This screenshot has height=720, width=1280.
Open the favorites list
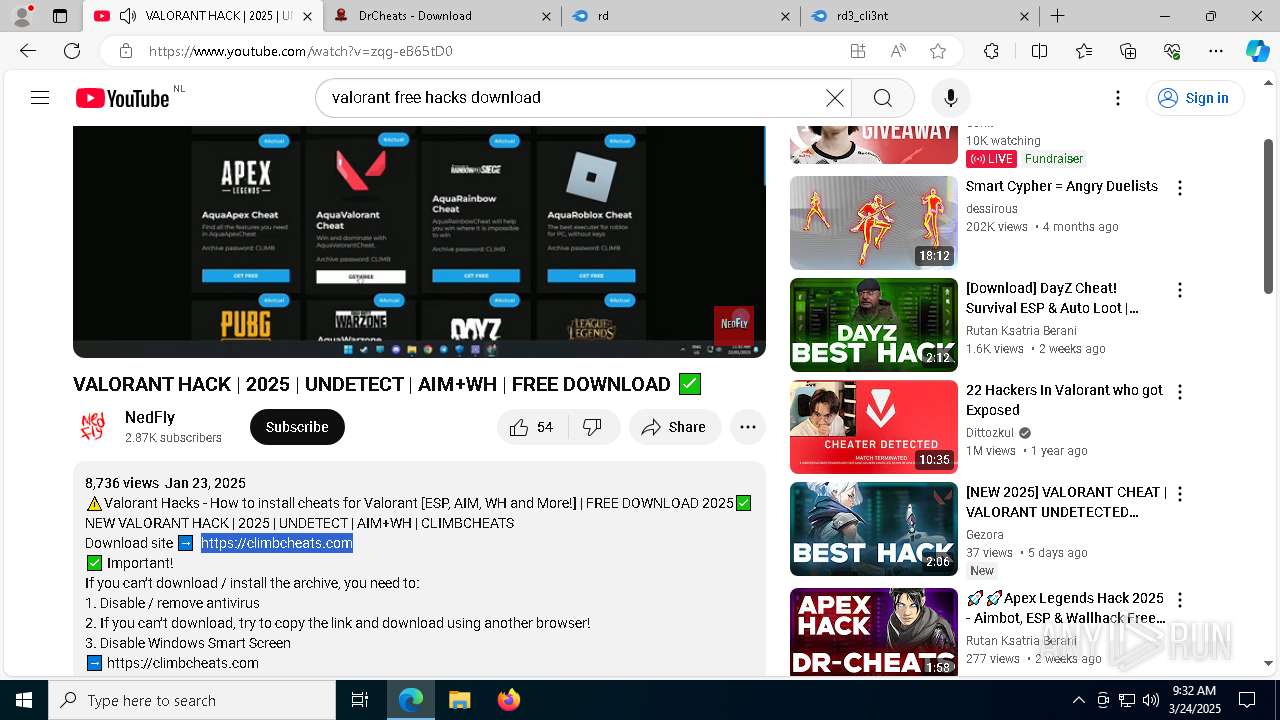(1084, 51)
